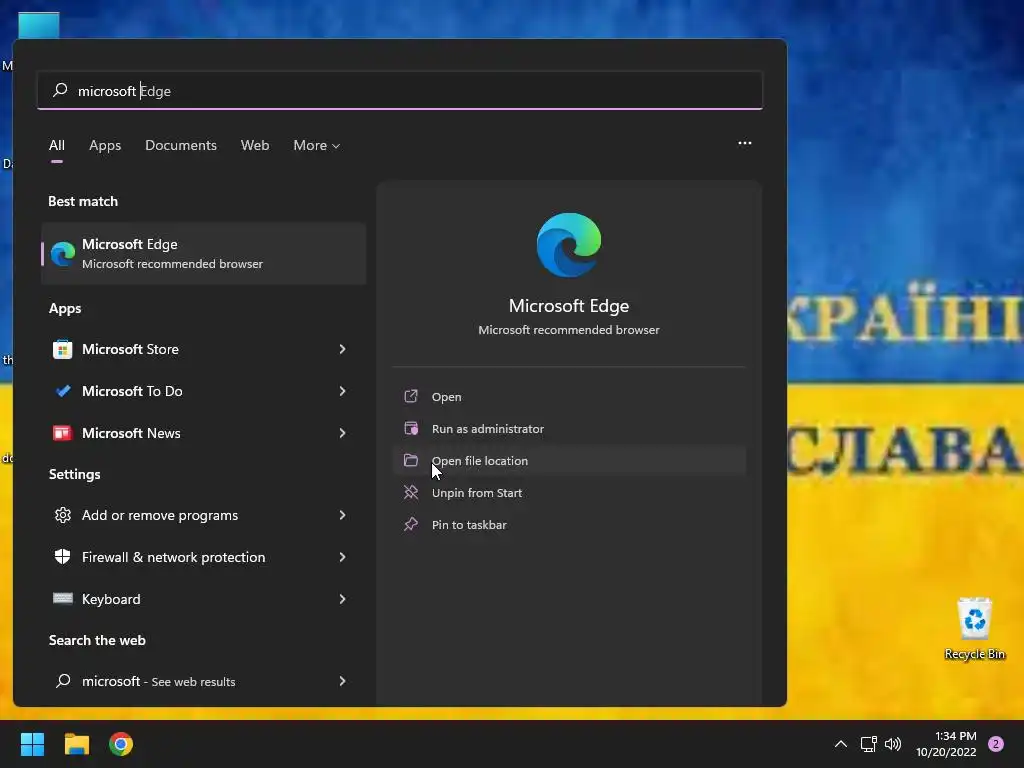Click the search magnifier icon in search box
The width and height of the screenshot is (1024, 768).
[60, 90]
